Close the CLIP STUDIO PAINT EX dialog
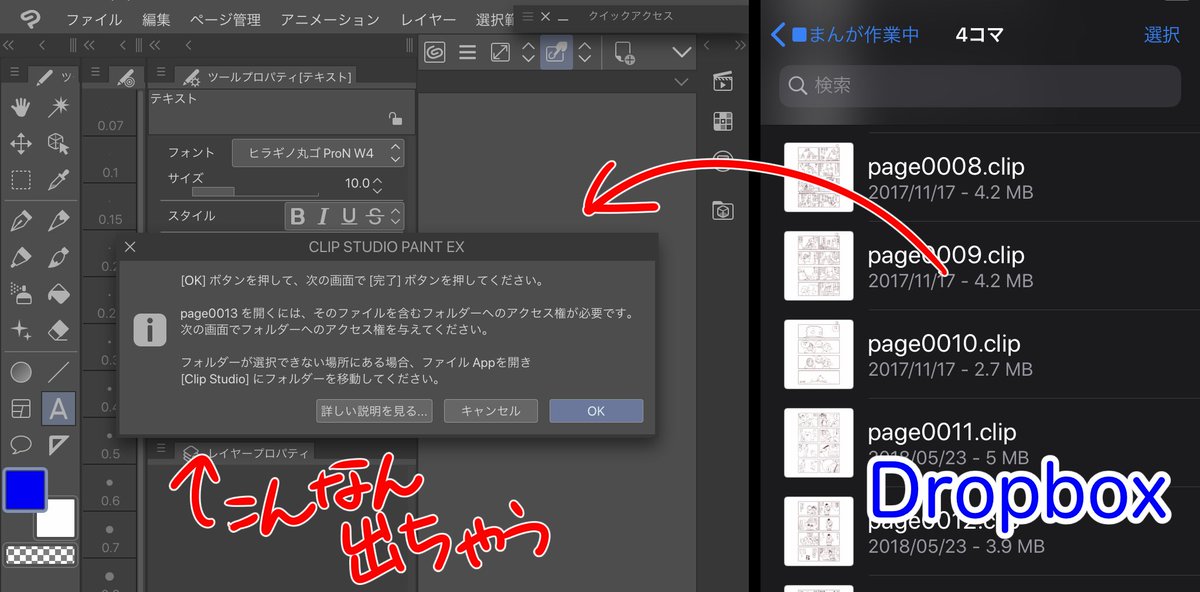Image resolution: width=1200 pixels, height=592 pixels. (x=130, y=246)
